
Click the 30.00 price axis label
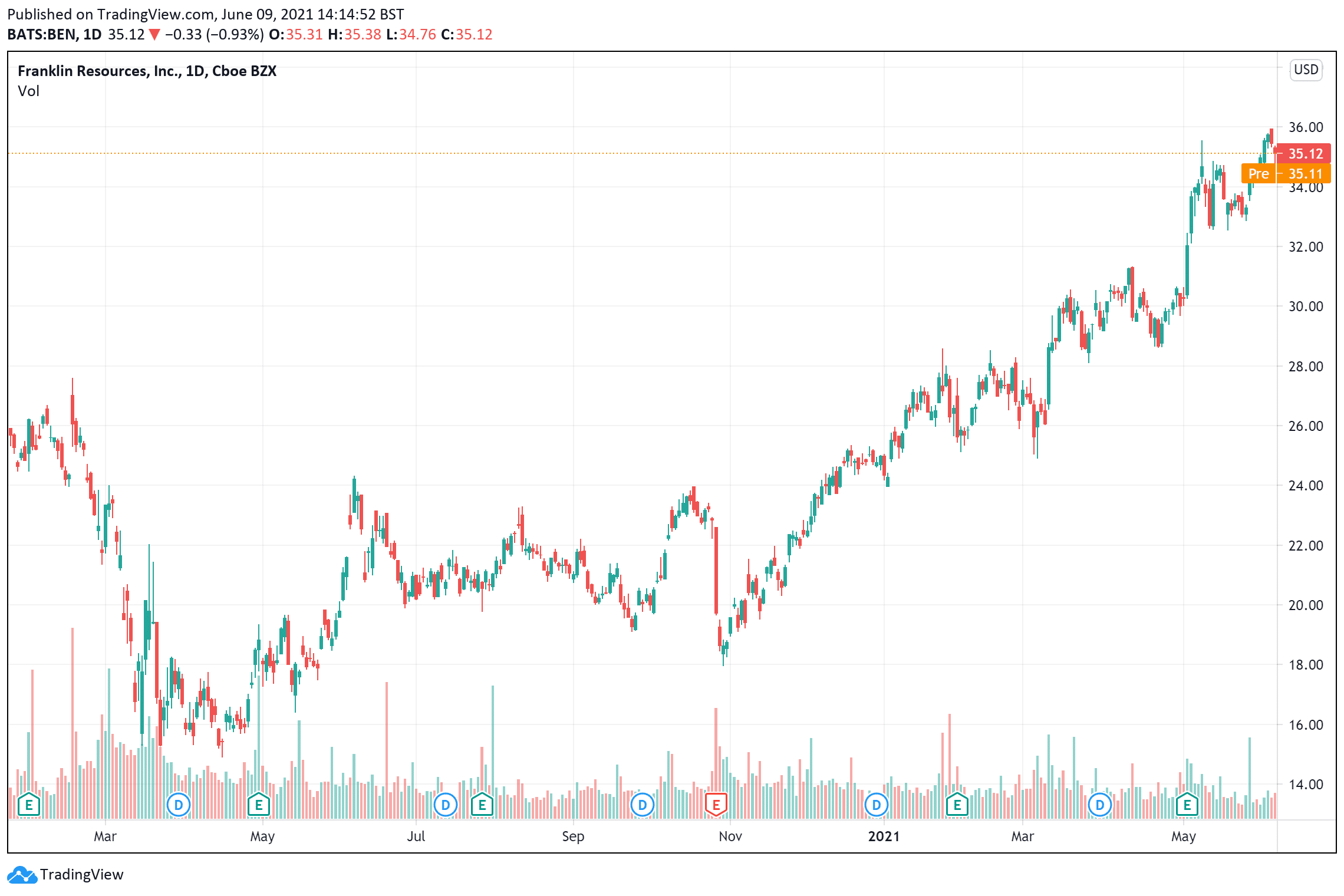(x=1306, y=307)
